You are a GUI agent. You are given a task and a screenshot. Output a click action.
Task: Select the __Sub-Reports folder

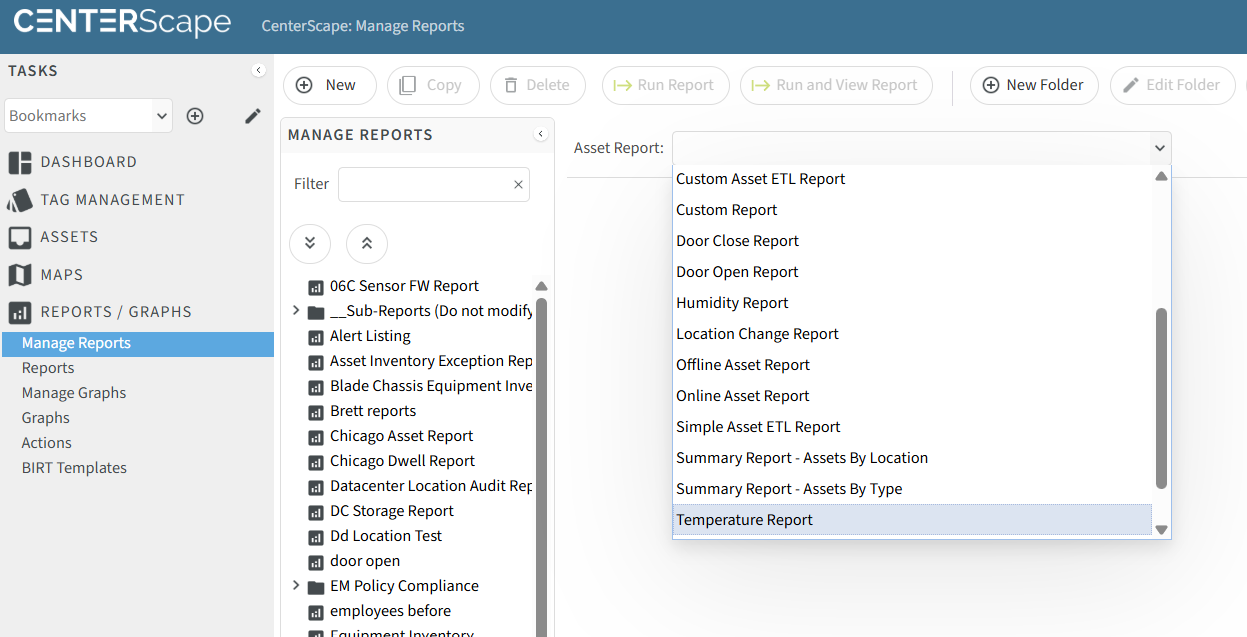420,311
